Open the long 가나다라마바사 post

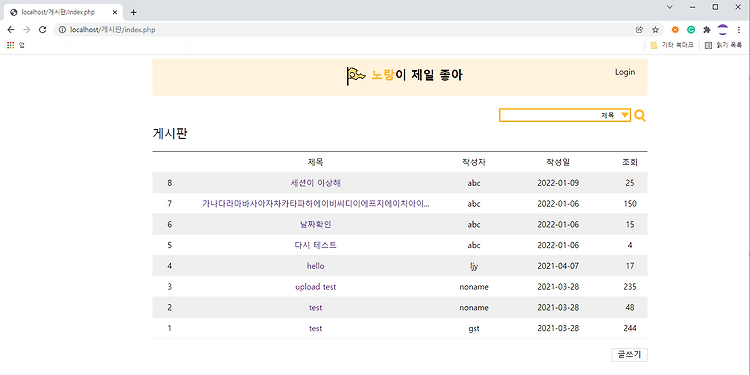316,204
